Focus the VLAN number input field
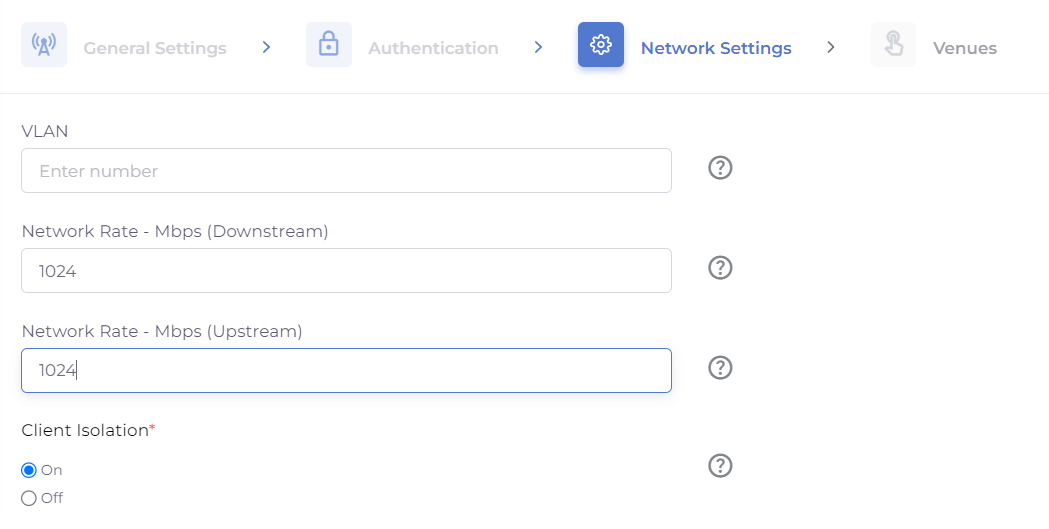 (346, 171)
